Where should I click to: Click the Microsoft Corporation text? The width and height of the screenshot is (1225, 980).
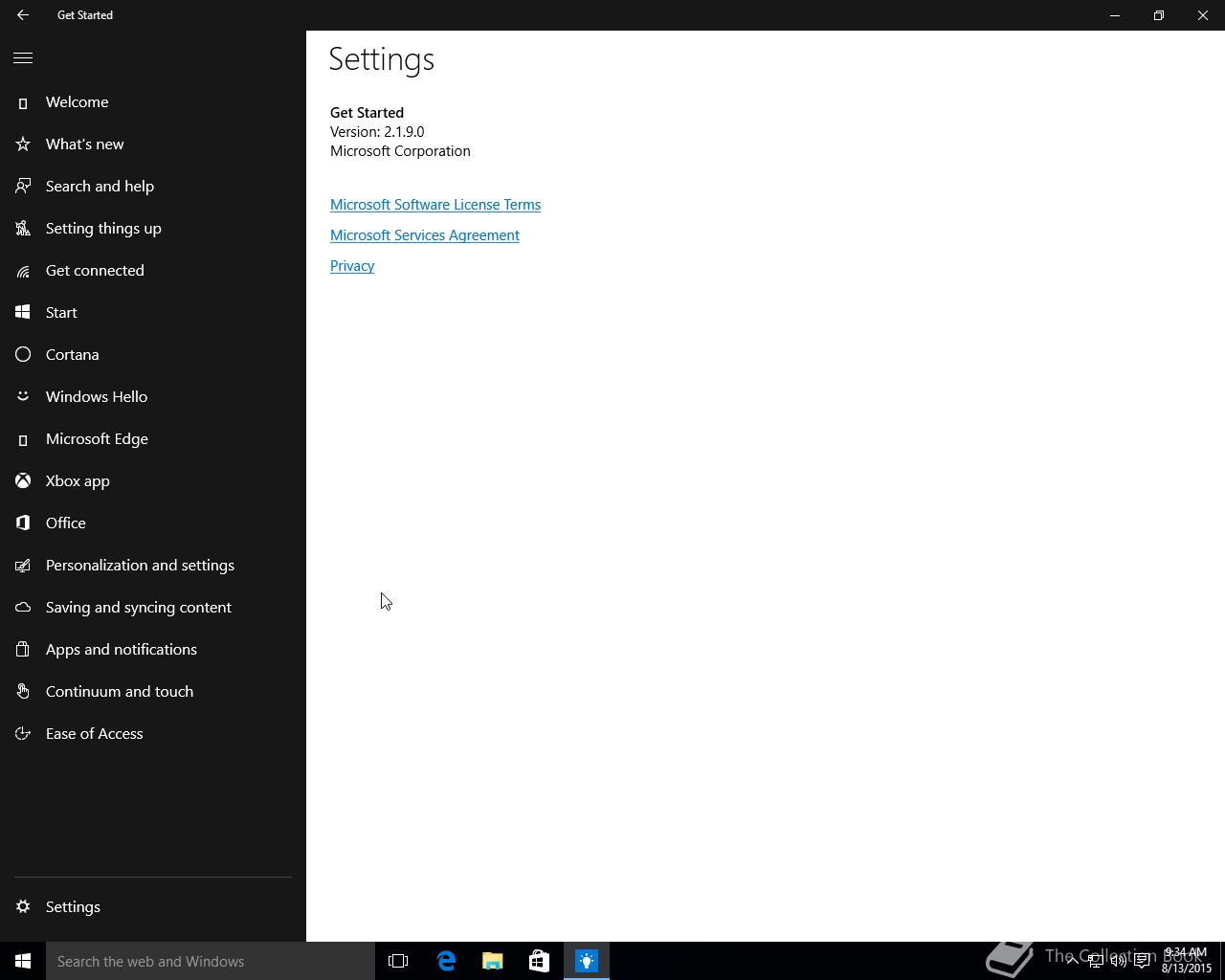[x=400, y=151]
